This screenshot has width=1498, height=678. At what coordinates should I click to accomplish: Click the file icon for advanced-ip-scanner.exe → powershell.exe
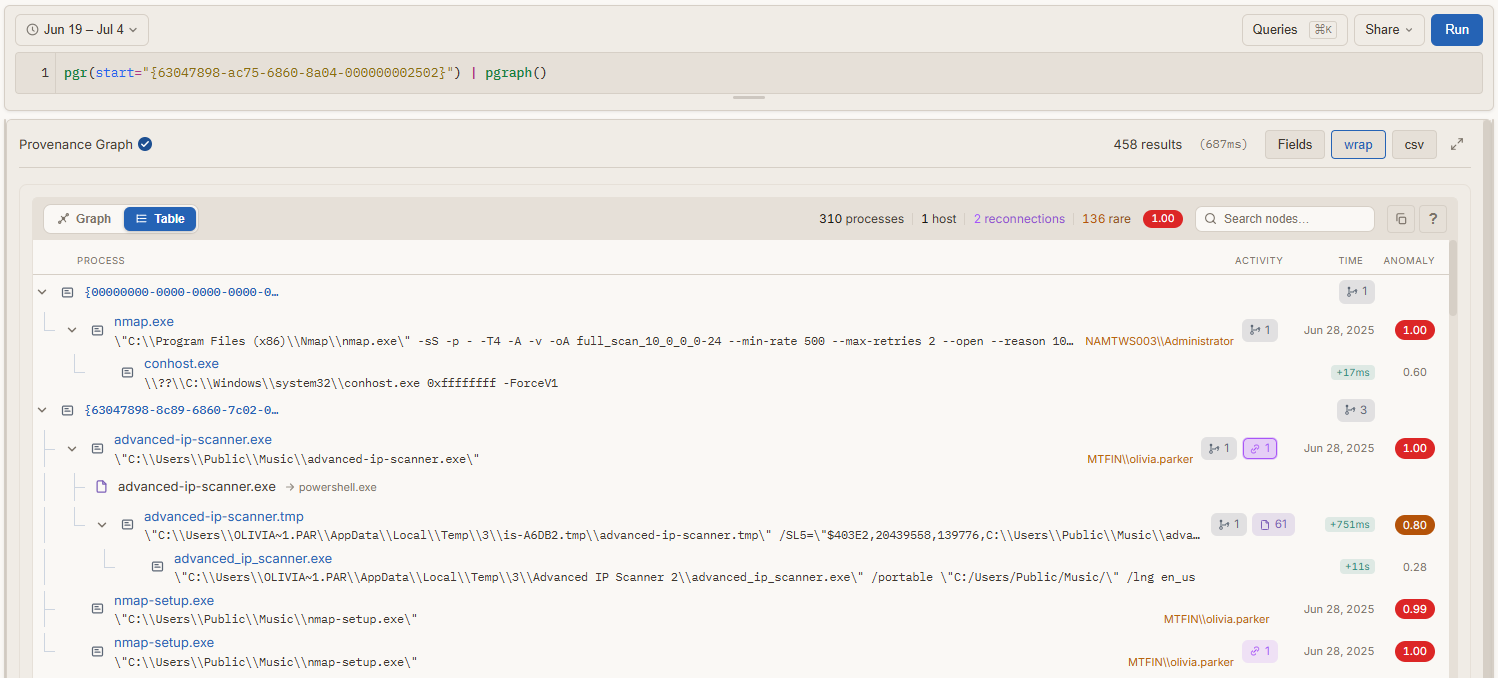(x=101, y=487)
